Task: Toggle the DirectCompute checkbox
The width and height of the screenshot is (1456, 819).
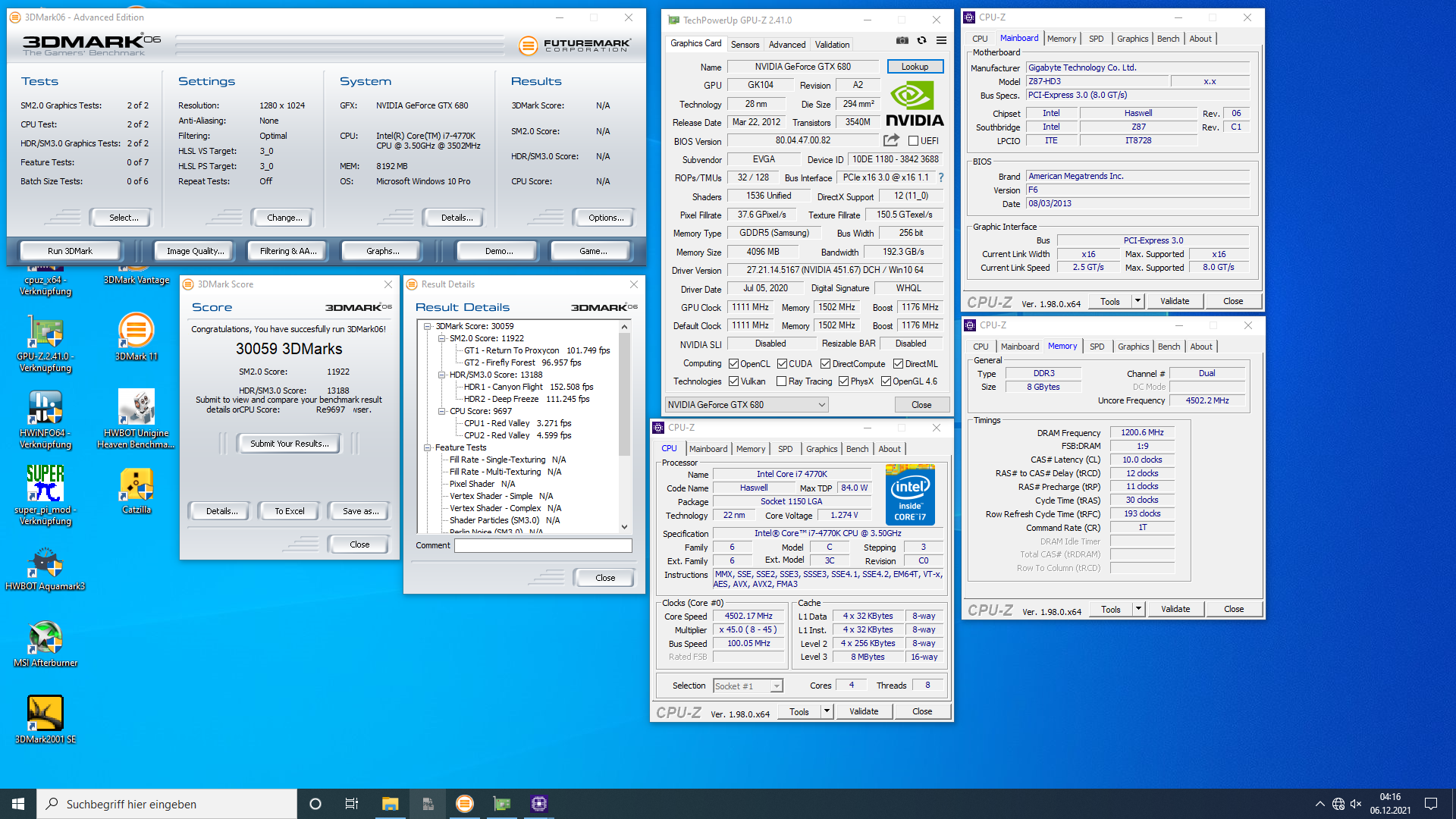Action: coord(825,364)
